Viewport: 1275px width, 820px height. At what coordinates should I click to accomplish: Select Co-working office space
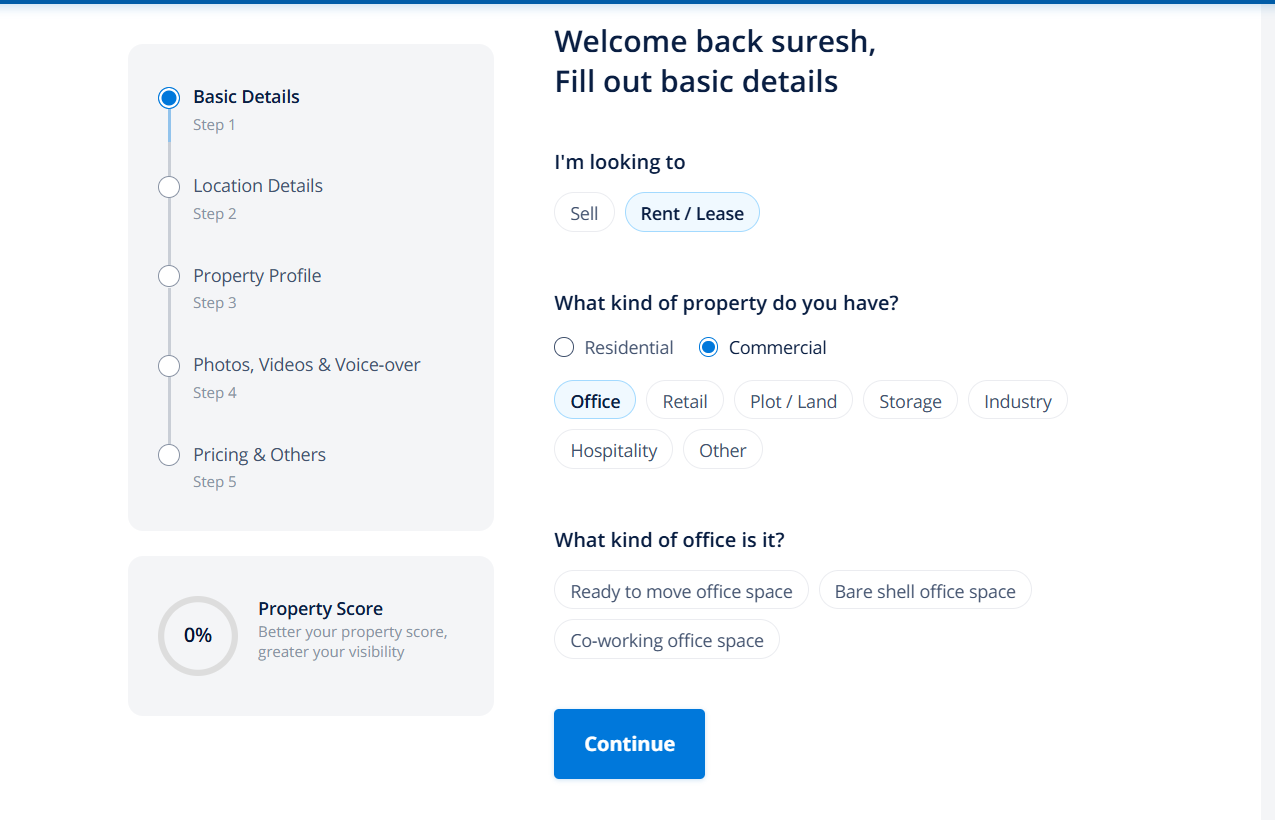tap(667, 640)
